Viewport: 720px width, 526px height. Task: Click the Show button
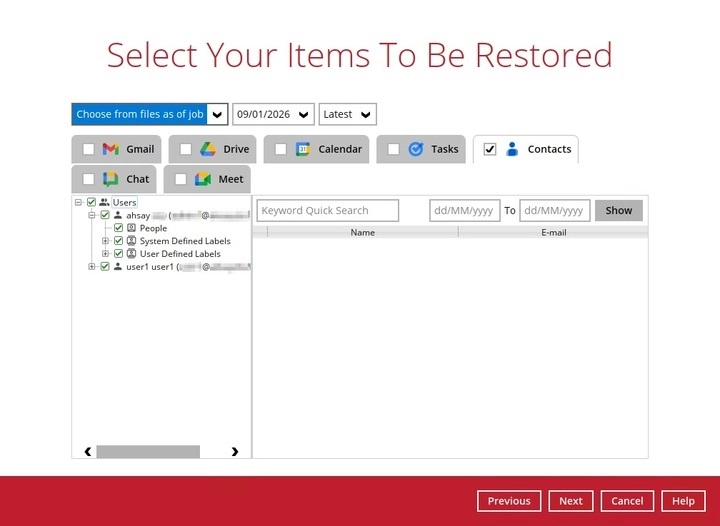click(x=618, y=210)
